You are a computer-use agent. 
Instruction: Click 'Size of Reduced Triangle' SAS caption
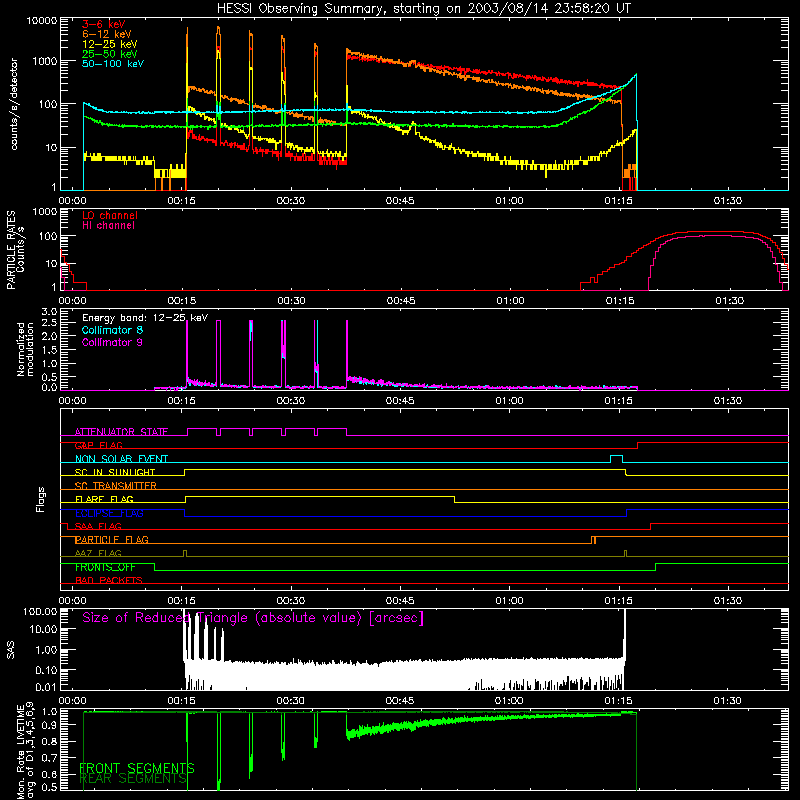pyautogui.click(x=253, y=618)
